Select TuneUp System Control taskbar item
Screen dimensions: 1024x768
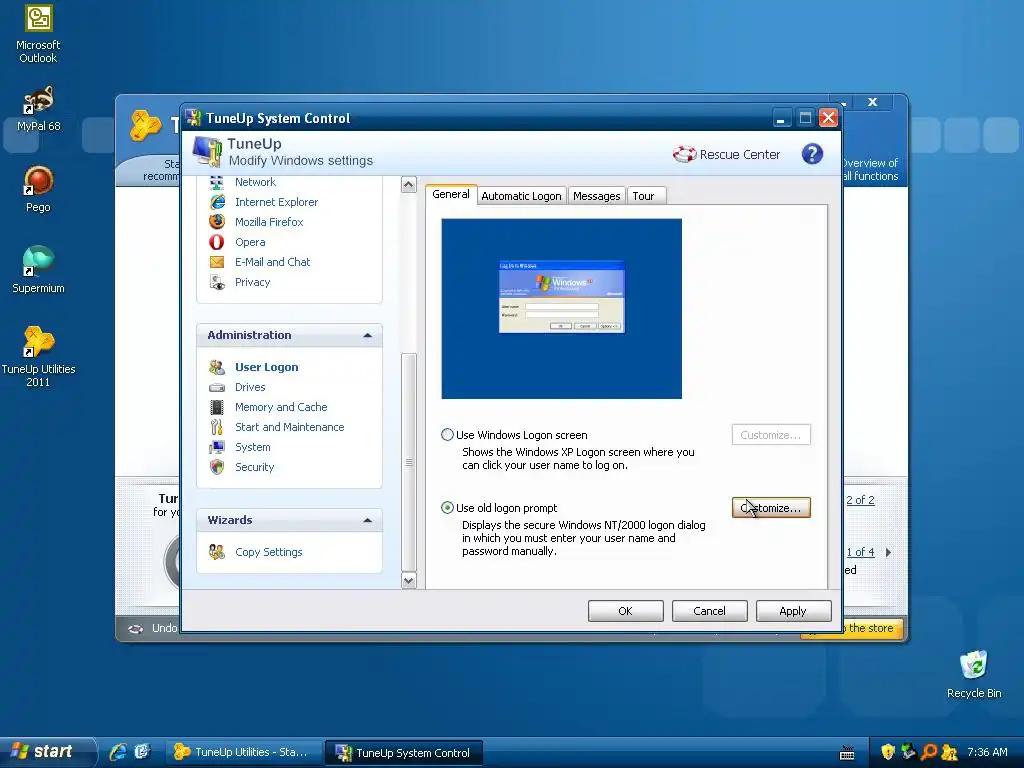pyautogui.click(x=404, y=753)
